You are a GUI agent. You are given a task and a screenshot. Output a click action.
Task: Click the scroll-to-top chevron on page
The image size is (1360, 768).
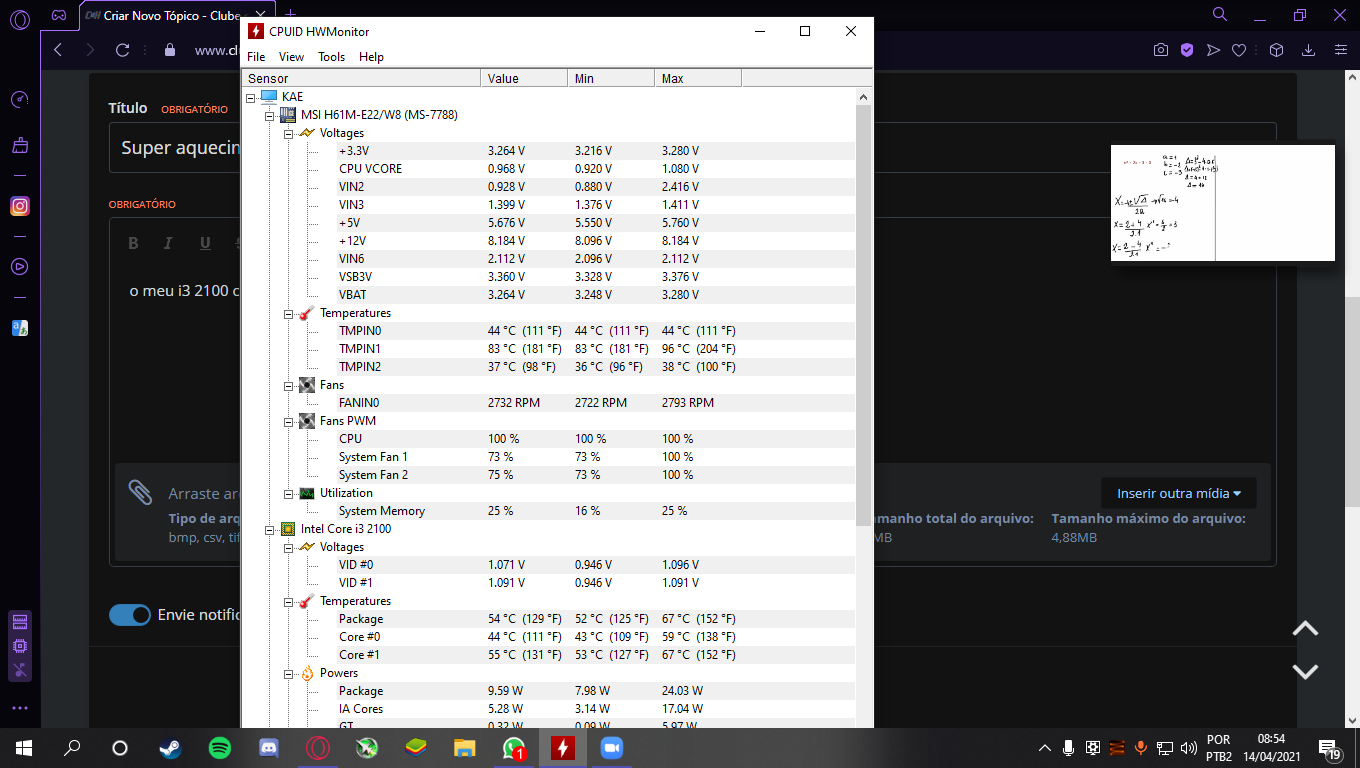(x=1305, y=629)
